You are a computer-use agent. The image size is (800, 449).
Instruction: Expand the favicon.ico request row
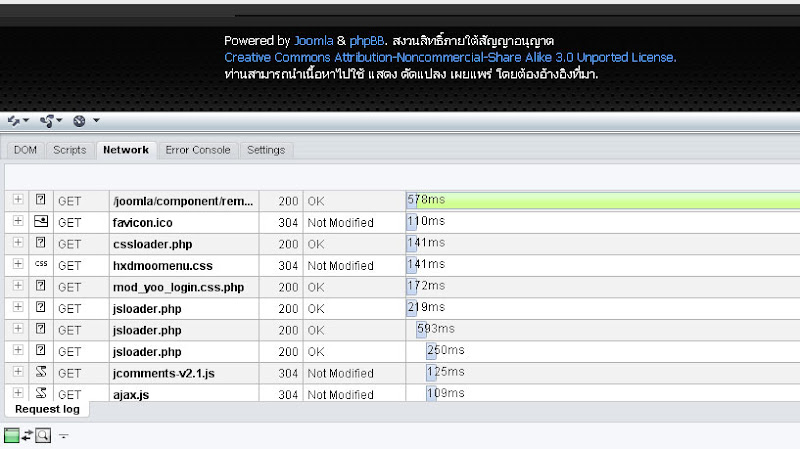click(18, 221)
